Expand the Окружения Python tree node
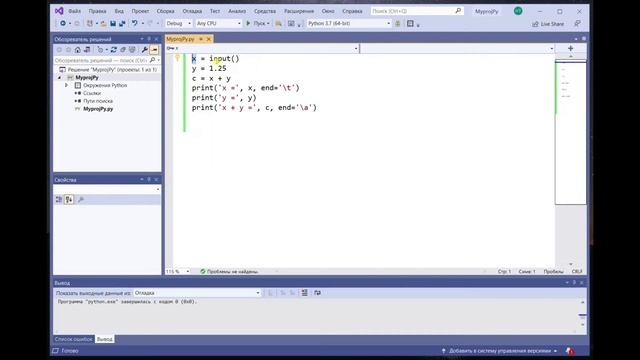Viewport: 640px width, 360px height. [x=67, y=85]
